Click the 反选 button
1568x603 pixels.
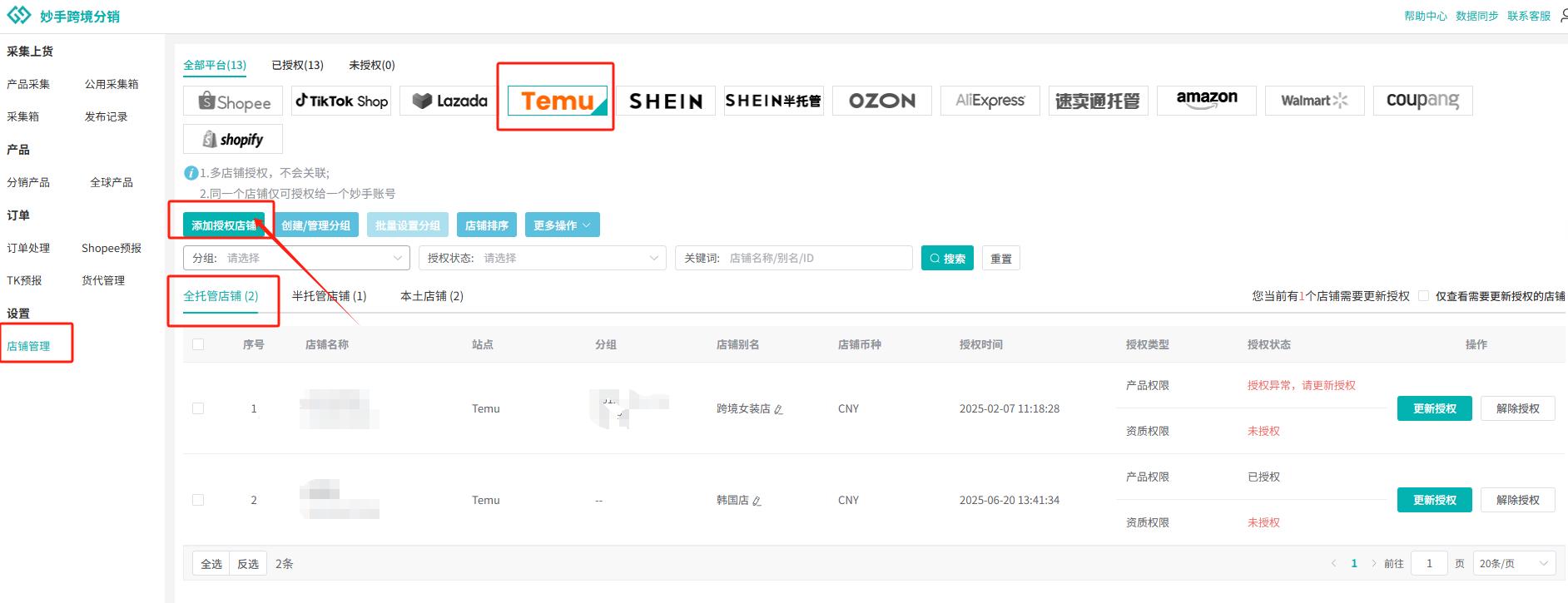click(248, 563)
